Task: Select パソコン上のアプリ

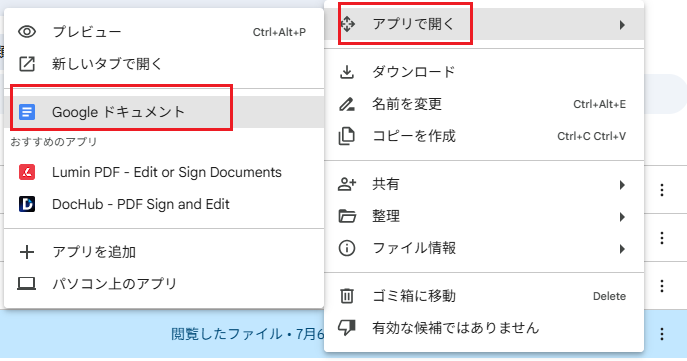Action: click(x=164, y=284)
